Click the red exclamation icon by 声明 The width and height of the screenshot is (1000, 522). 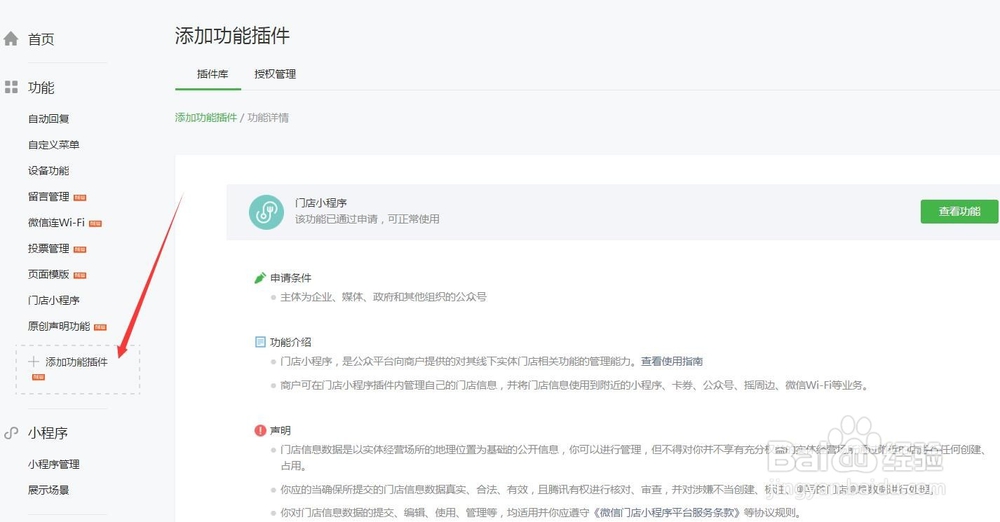(260, 430)
